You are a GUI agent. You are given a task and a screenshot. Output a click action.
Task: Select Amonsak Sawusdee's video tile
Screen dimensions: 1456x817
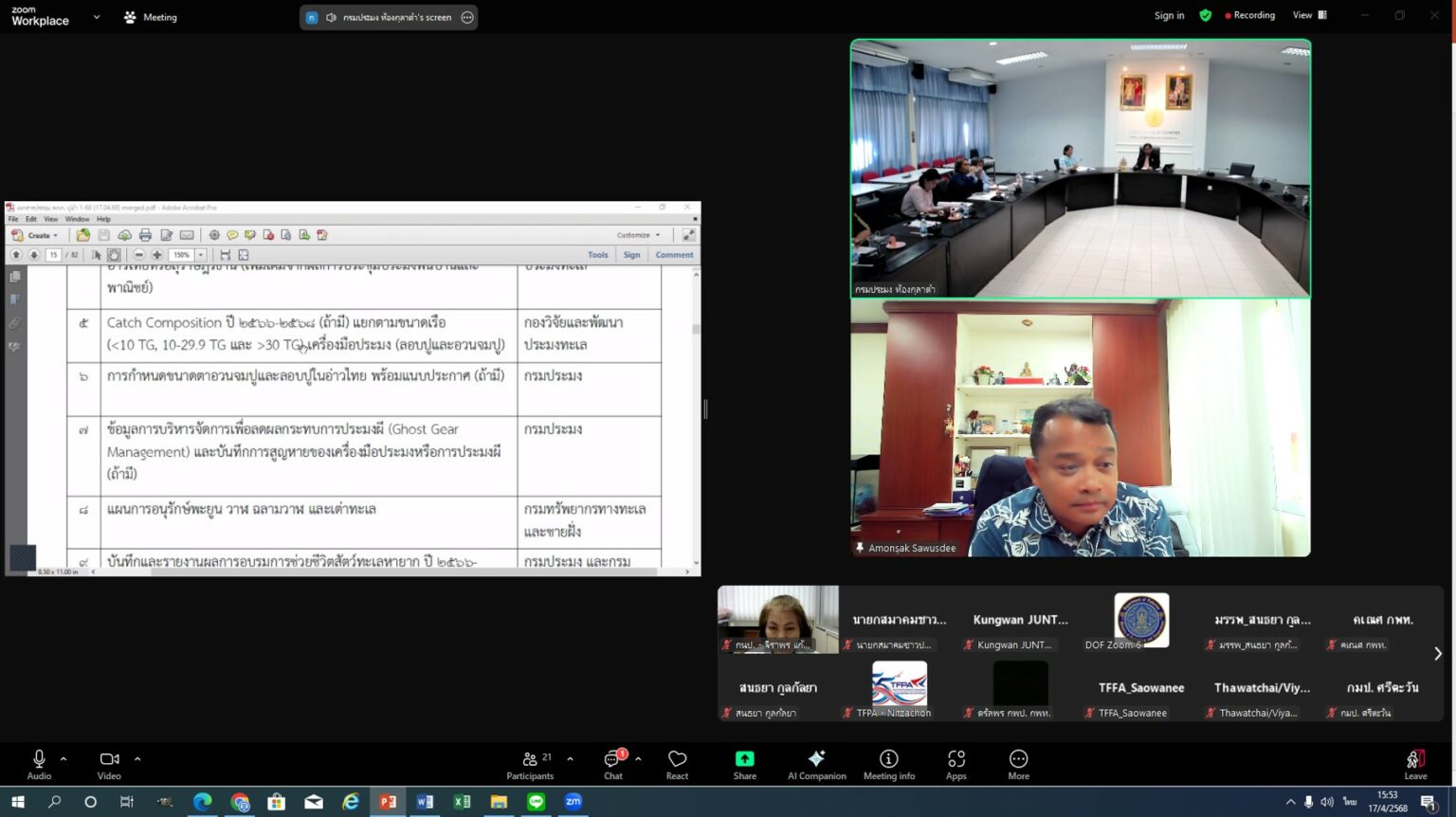pyautogui.click(x=1081, y=428)
